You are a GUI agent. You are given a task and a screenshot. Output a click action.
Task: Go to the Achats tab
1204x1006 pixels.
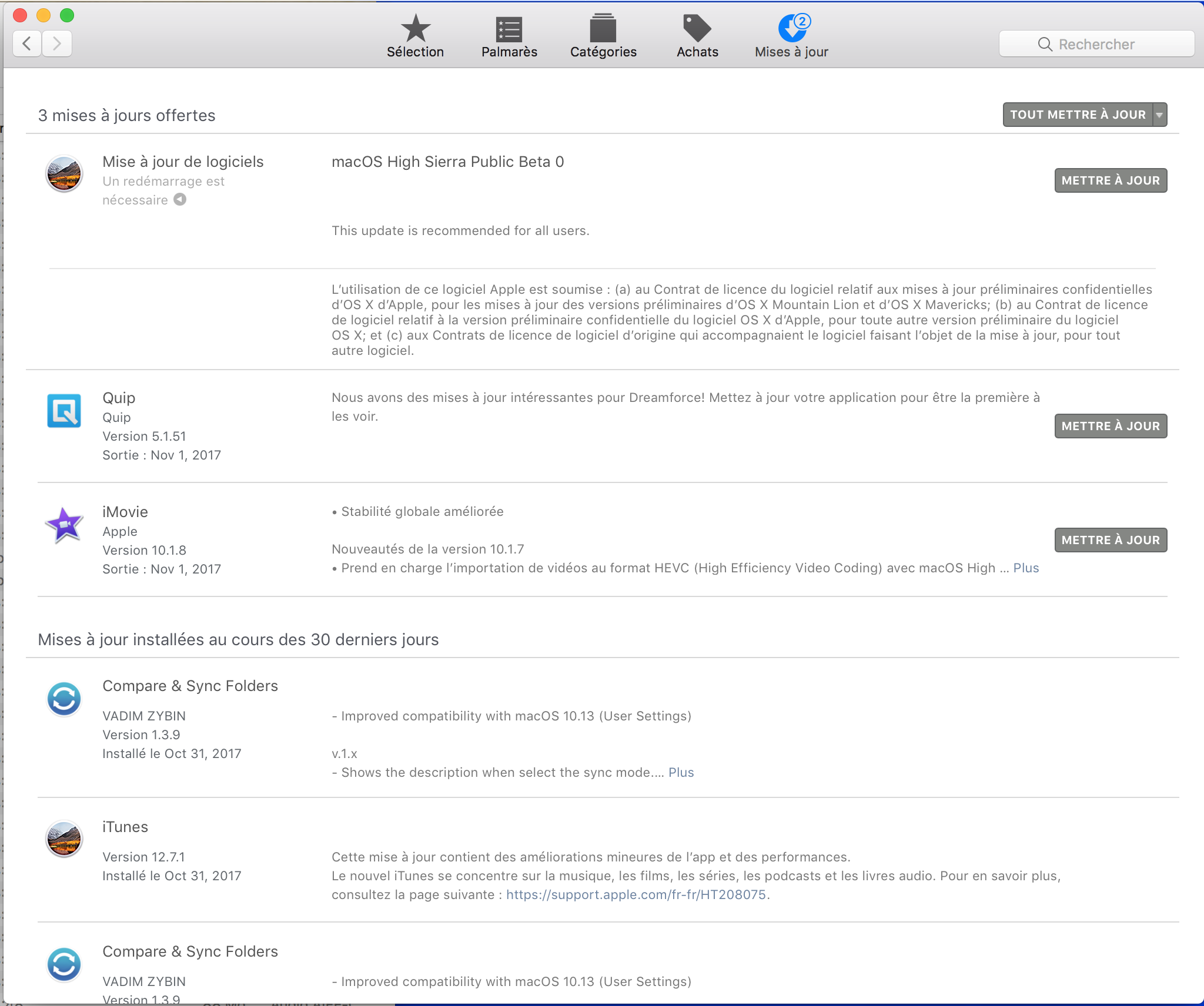pyautogui.click(x=697, y=36)
